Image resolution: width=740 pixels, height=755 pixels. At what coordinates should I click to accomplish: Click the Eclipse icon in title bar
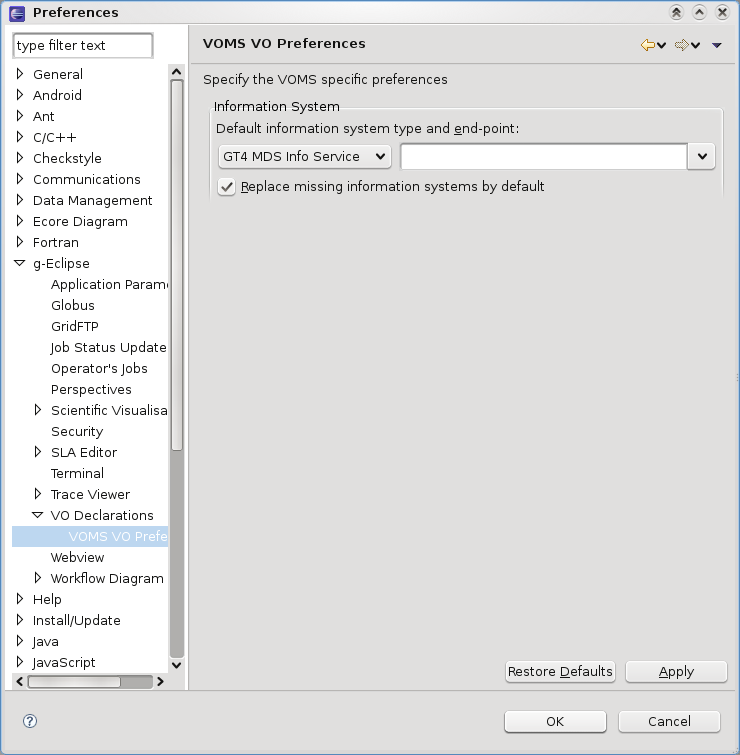(x=17, y=13)
